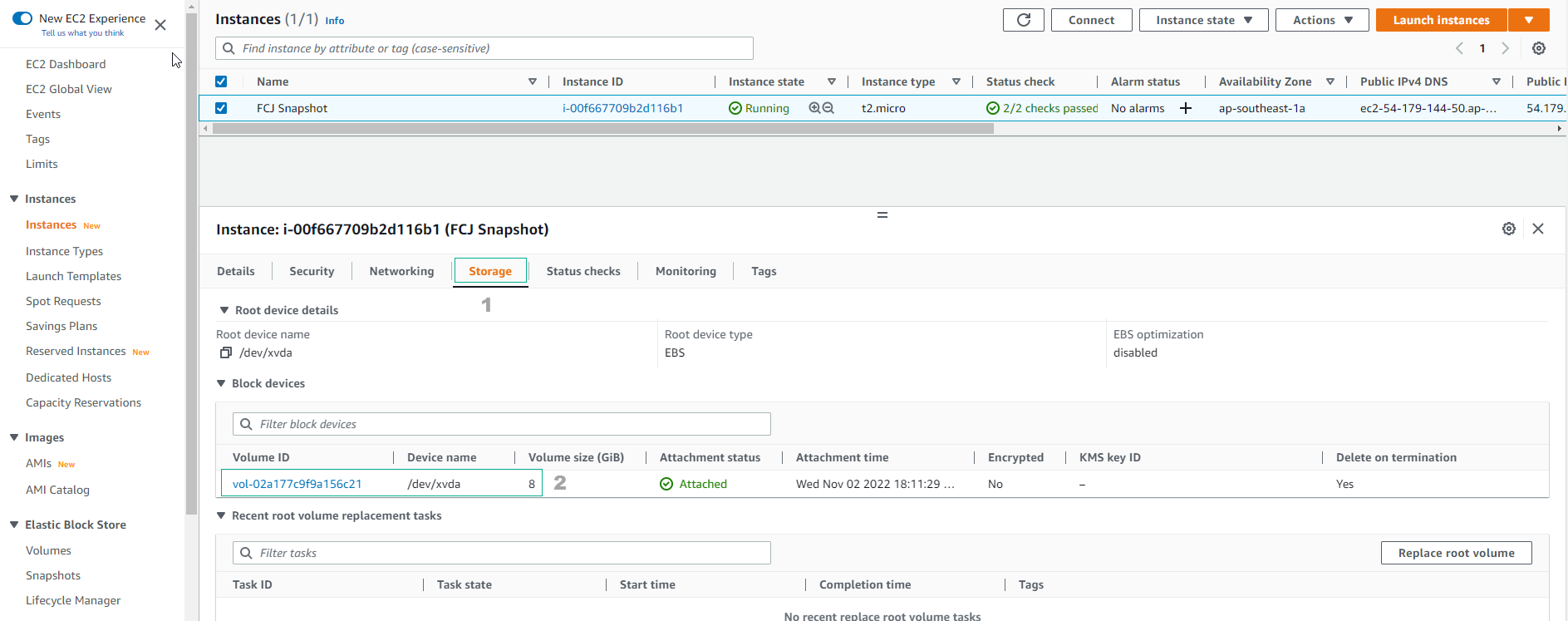Switch to Details tab
This screenshot has height=621, width=1568.
point(236,271)
